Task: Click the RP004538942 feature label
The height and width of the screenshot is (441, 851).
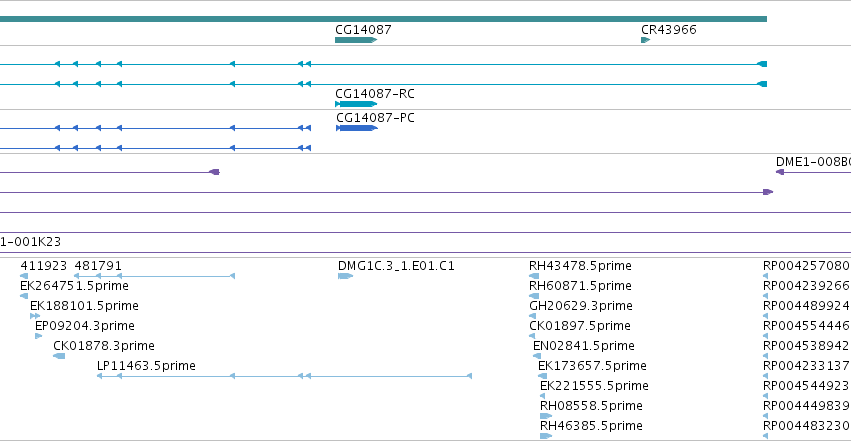Action: coord(806,346)
